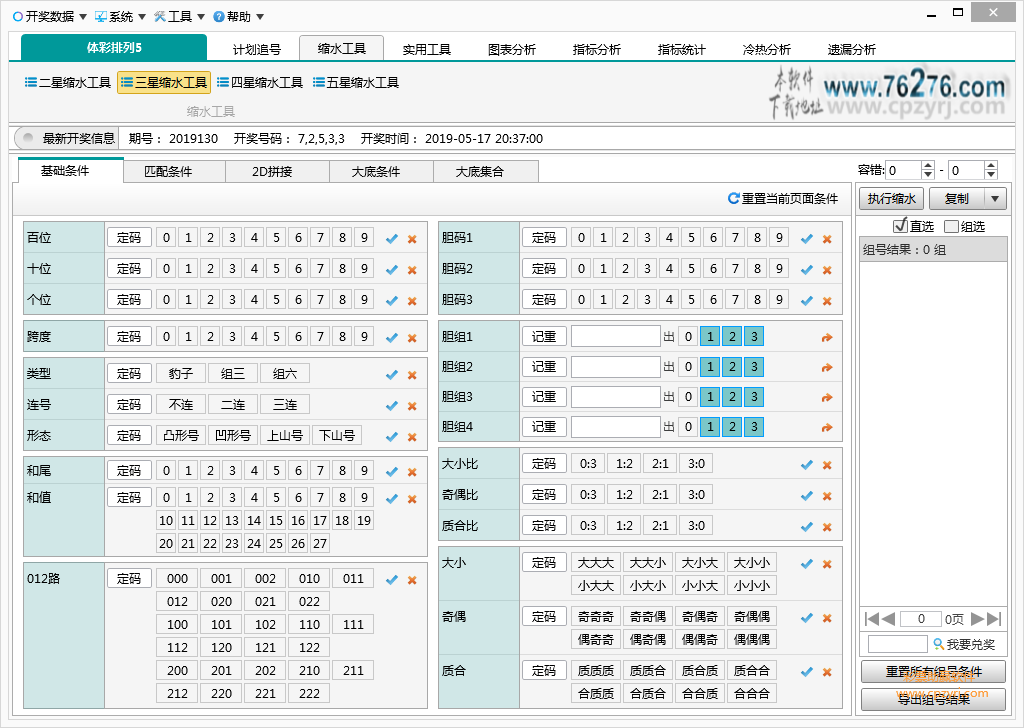The width and height of the screenshot is (1024, 728).
Task: Click 记重 button in 胆组2 row
Action: coord(544,366)
